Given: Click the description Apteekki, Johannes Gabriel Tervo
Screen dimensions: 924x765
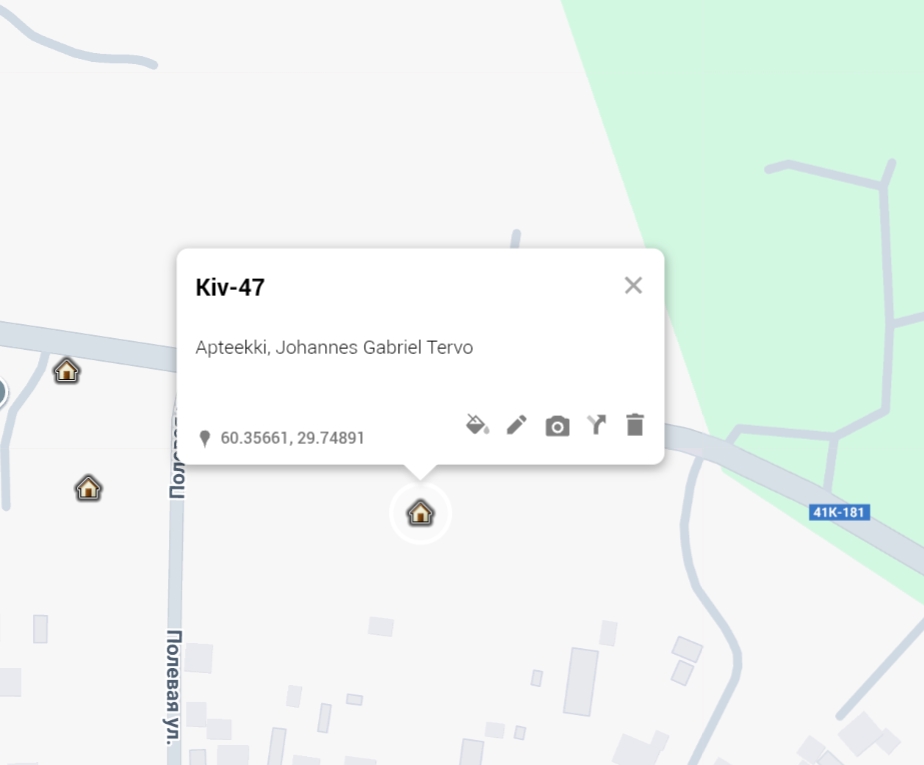Looking at the screenshot, I should pos(334,347).
